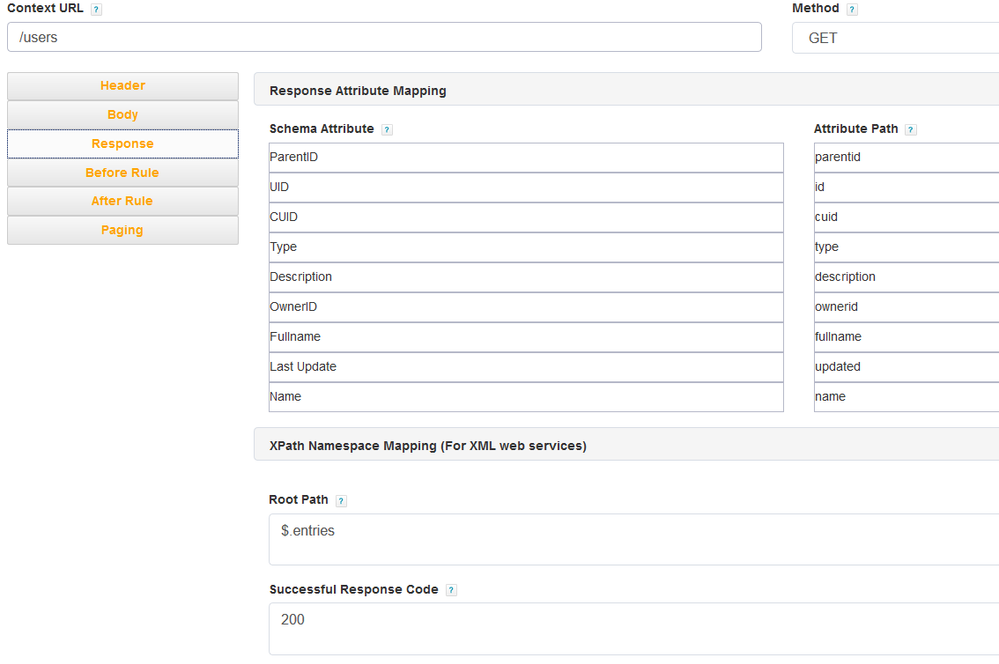Screen dimensions: 999x664
Task: Open help for Schema Attribute column
Action: pyautogui.click(x=387, y=130)
